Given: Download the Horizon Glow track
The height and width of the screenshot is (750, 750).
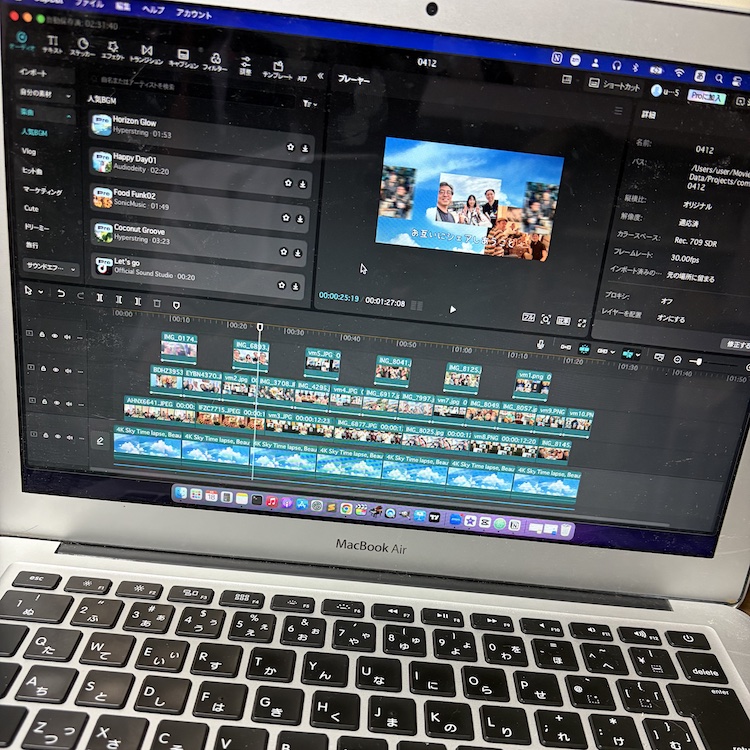Looking at the screenshot, I should [305, 149].
